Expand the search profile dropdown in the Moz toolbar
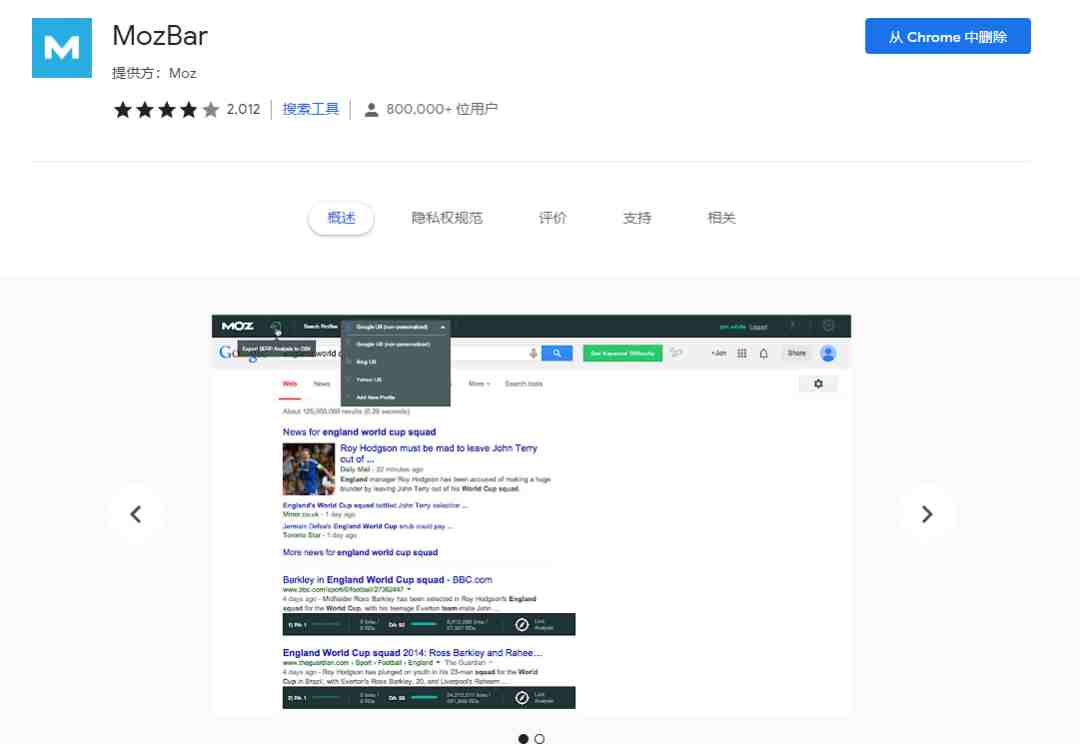Screen dimensions: 1080x744 coord(396,327)
